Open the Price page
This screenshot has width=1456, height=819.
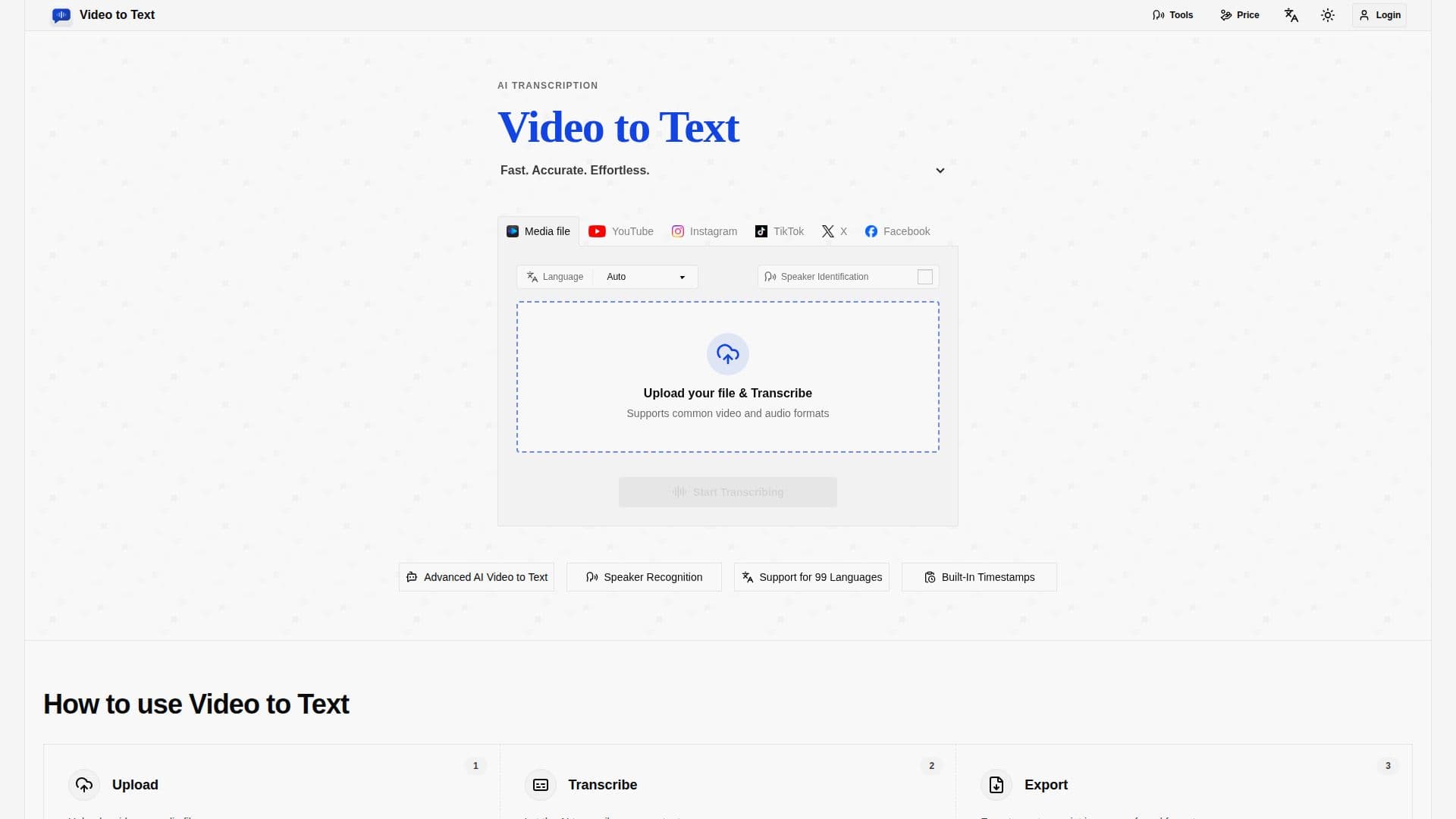1240,15
